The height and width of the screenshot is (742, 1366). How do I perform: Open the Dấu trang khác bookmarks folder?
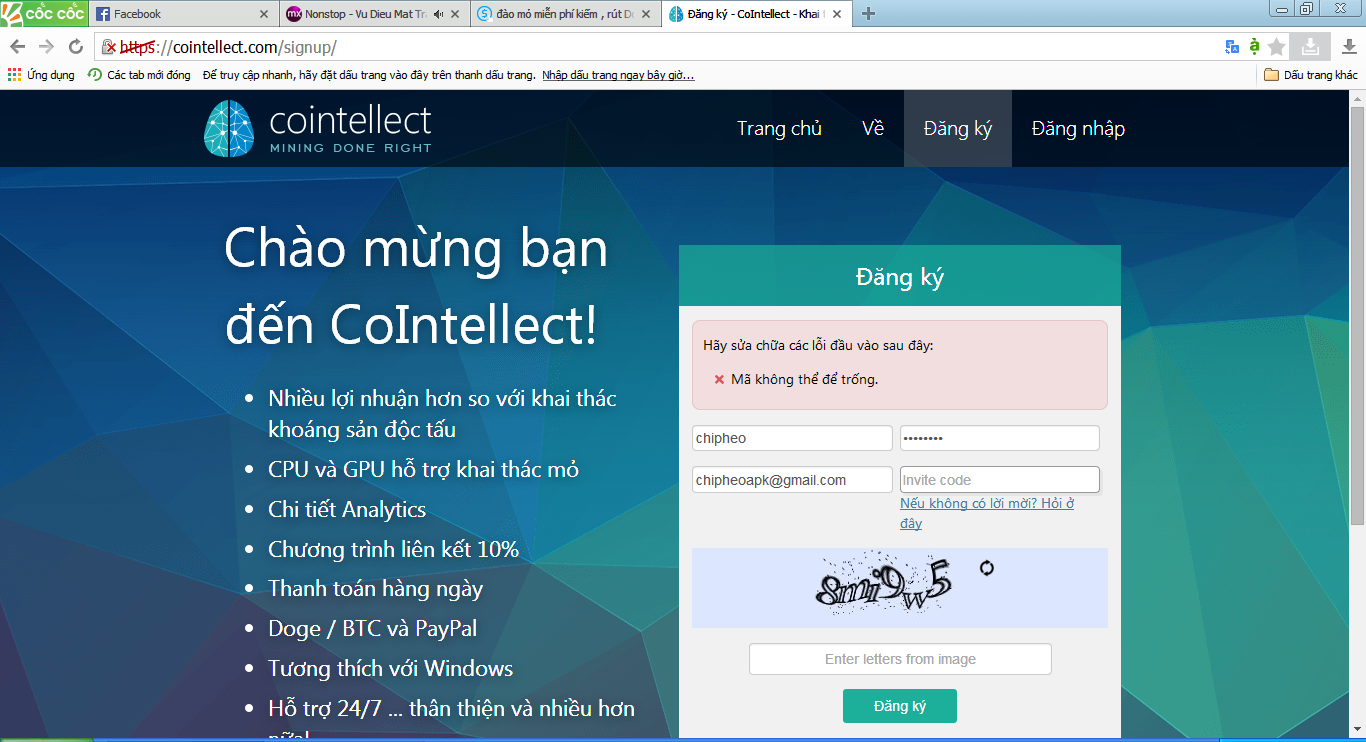(1311, 75)
